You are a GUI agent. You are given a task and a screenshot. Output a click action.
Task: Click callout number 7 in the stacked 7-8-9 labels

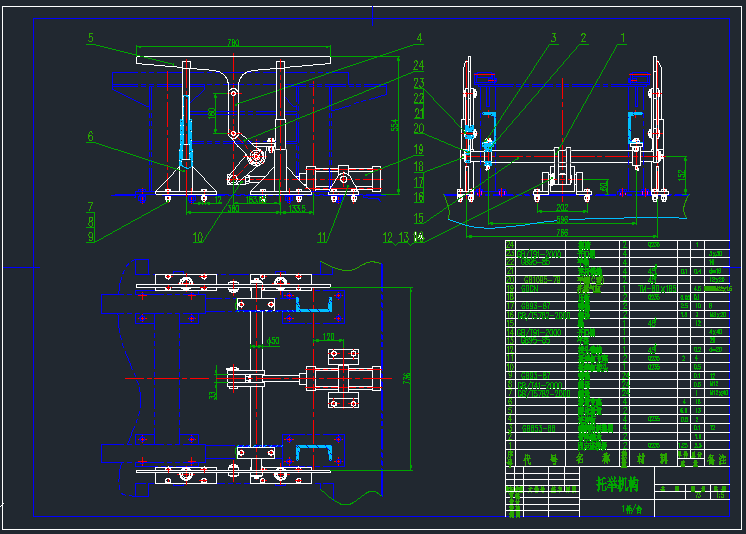pos(90,207)
